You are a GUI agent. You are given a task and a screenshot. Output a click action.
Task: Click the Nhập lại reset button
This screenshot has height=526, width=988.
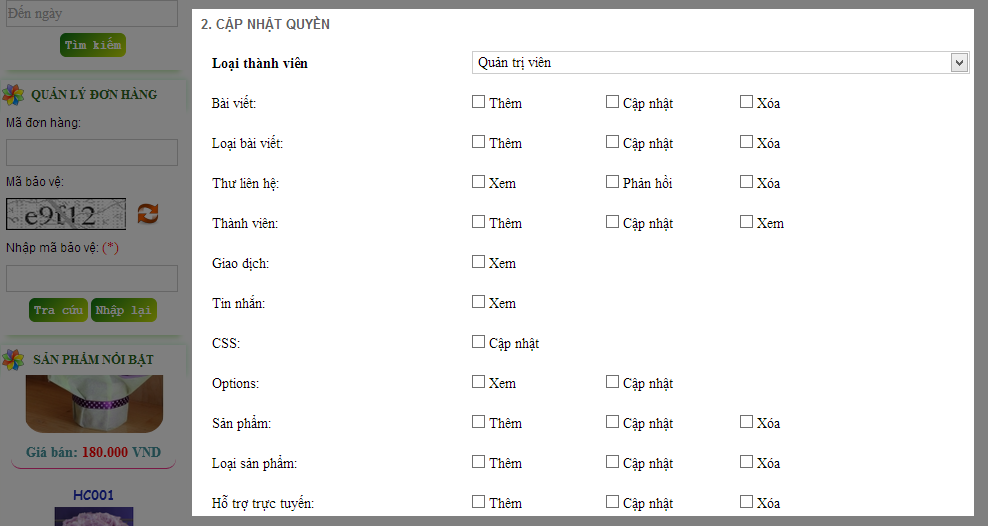124,310
